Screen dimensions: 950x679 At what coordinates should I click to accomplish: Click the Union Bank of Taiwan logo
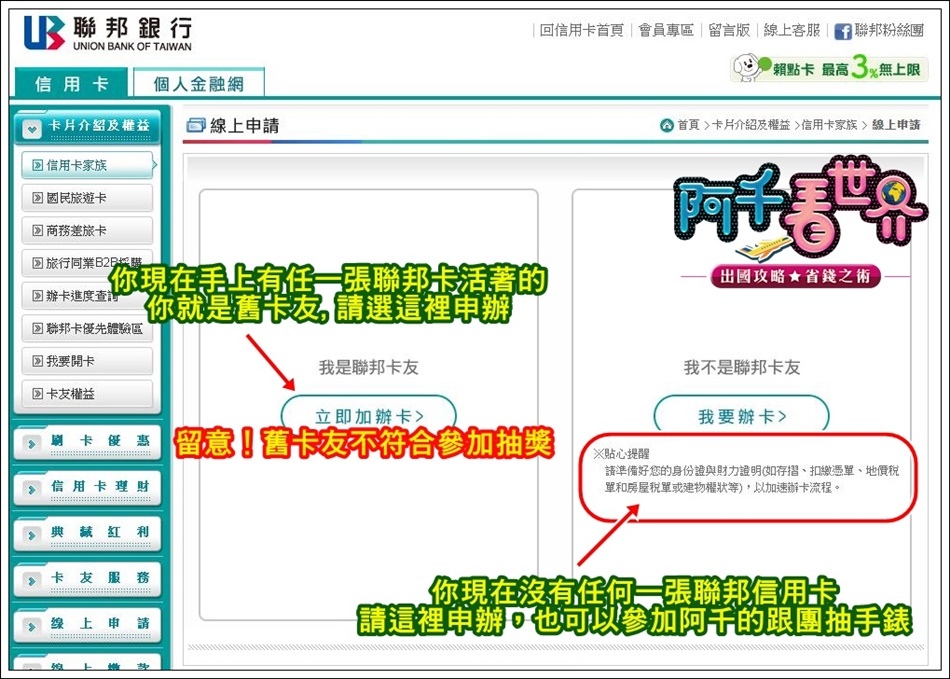point(108,33)
